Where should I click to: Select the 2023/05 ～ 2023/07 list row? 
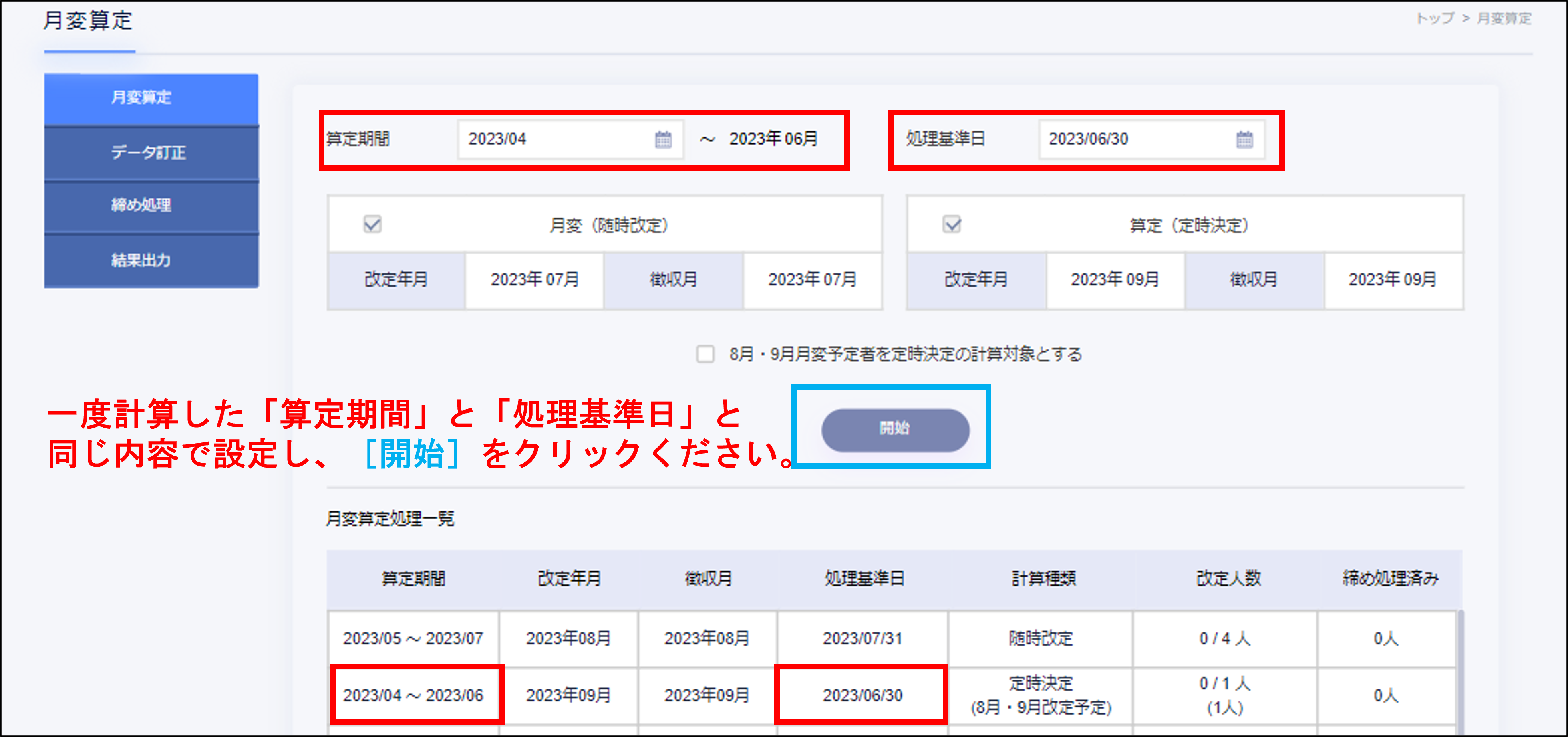[x=413, y=638]
